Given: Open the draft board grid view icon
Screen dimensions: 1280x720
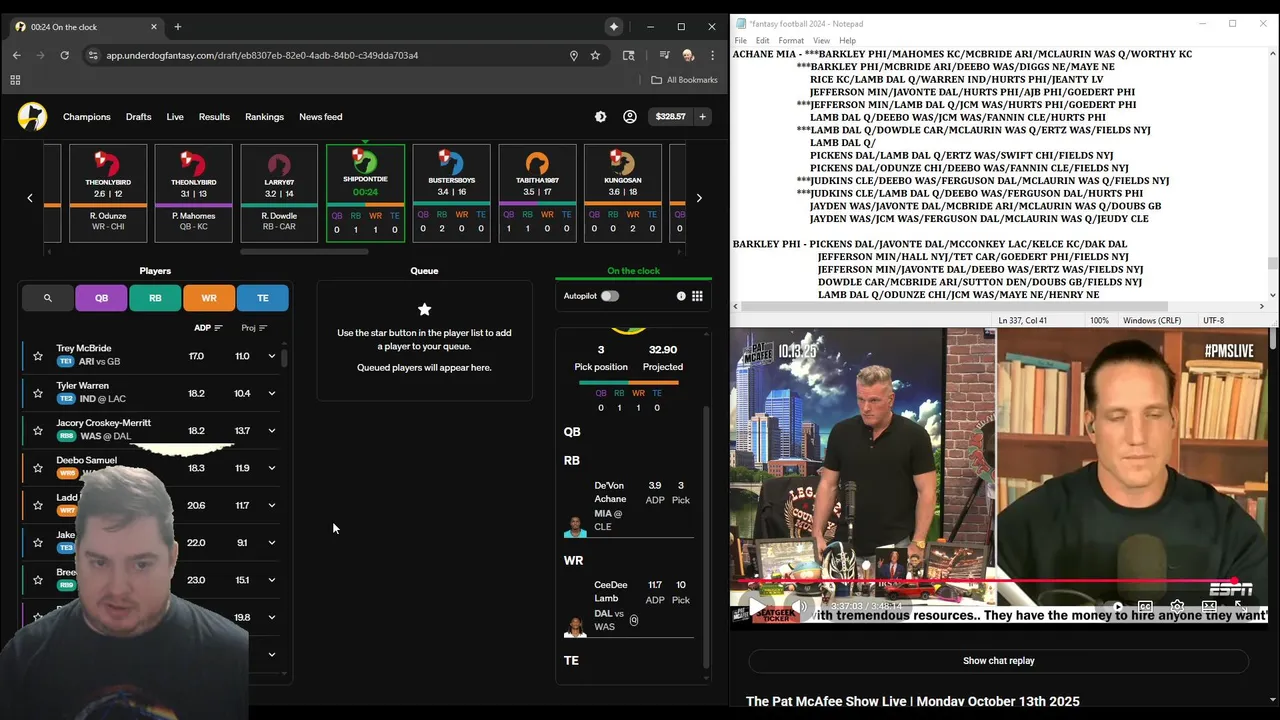Looking at the screenshot, I should click(697, 296).
